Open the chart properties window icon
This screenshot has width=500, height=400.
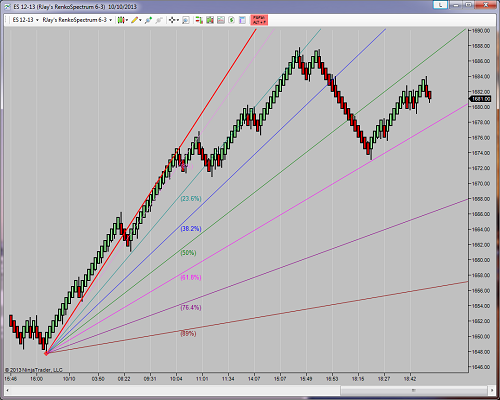point(242,20)
